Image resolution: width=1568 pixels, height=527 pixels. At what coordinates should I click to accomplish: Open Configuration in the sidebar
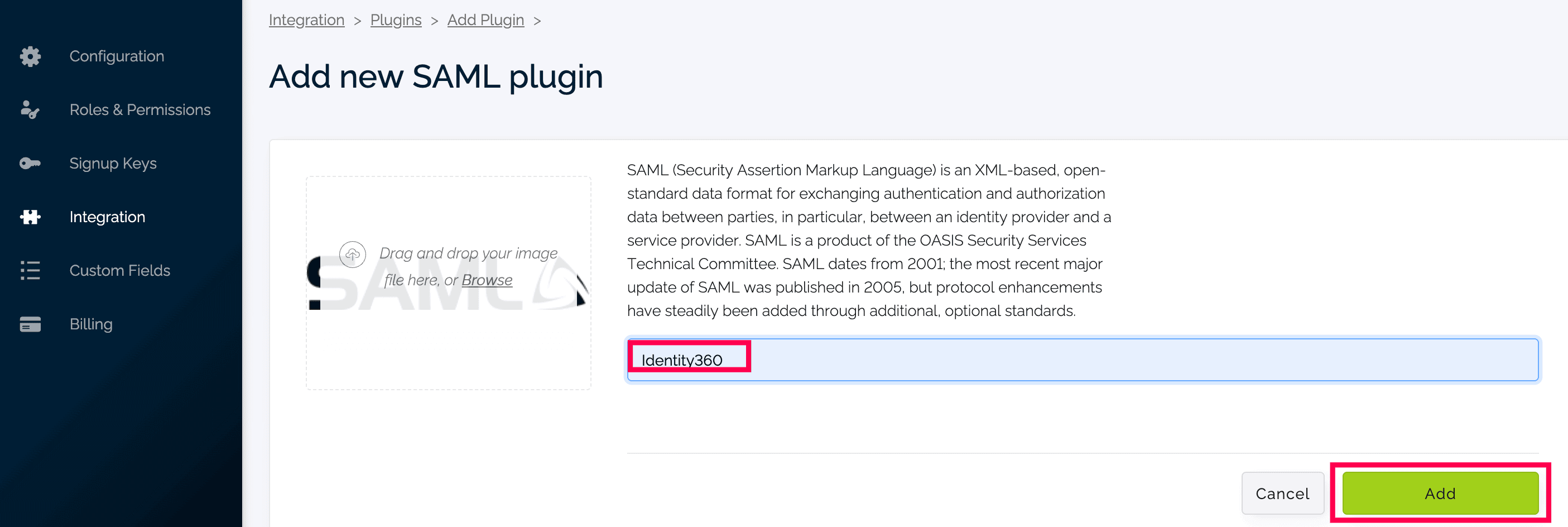[x=116, y=56]
